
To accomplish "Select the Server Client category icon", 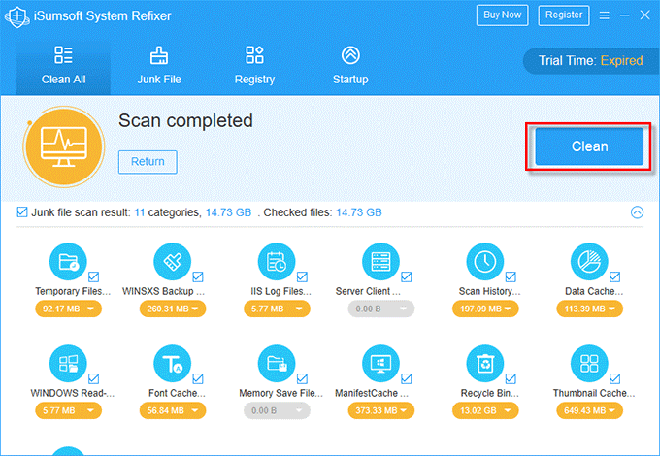I will [381, 261].
